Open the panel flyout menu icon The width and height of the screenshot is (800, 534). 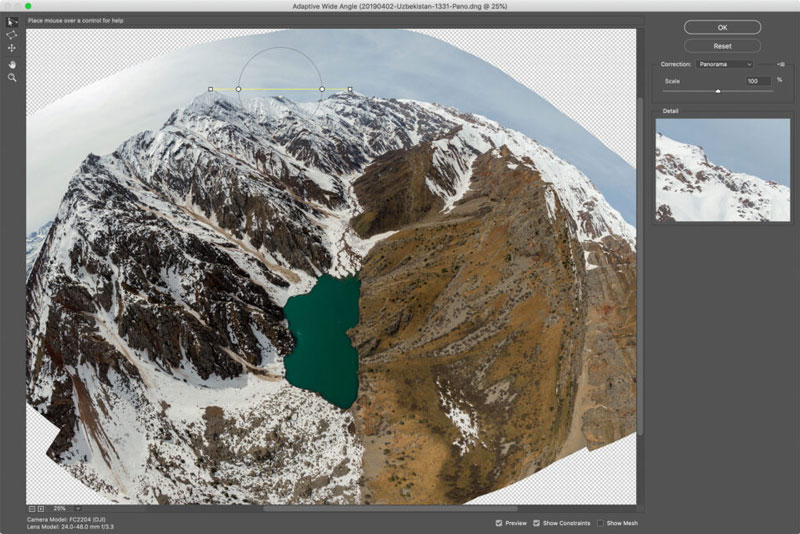pyautogui.click(x=780, y=64)
